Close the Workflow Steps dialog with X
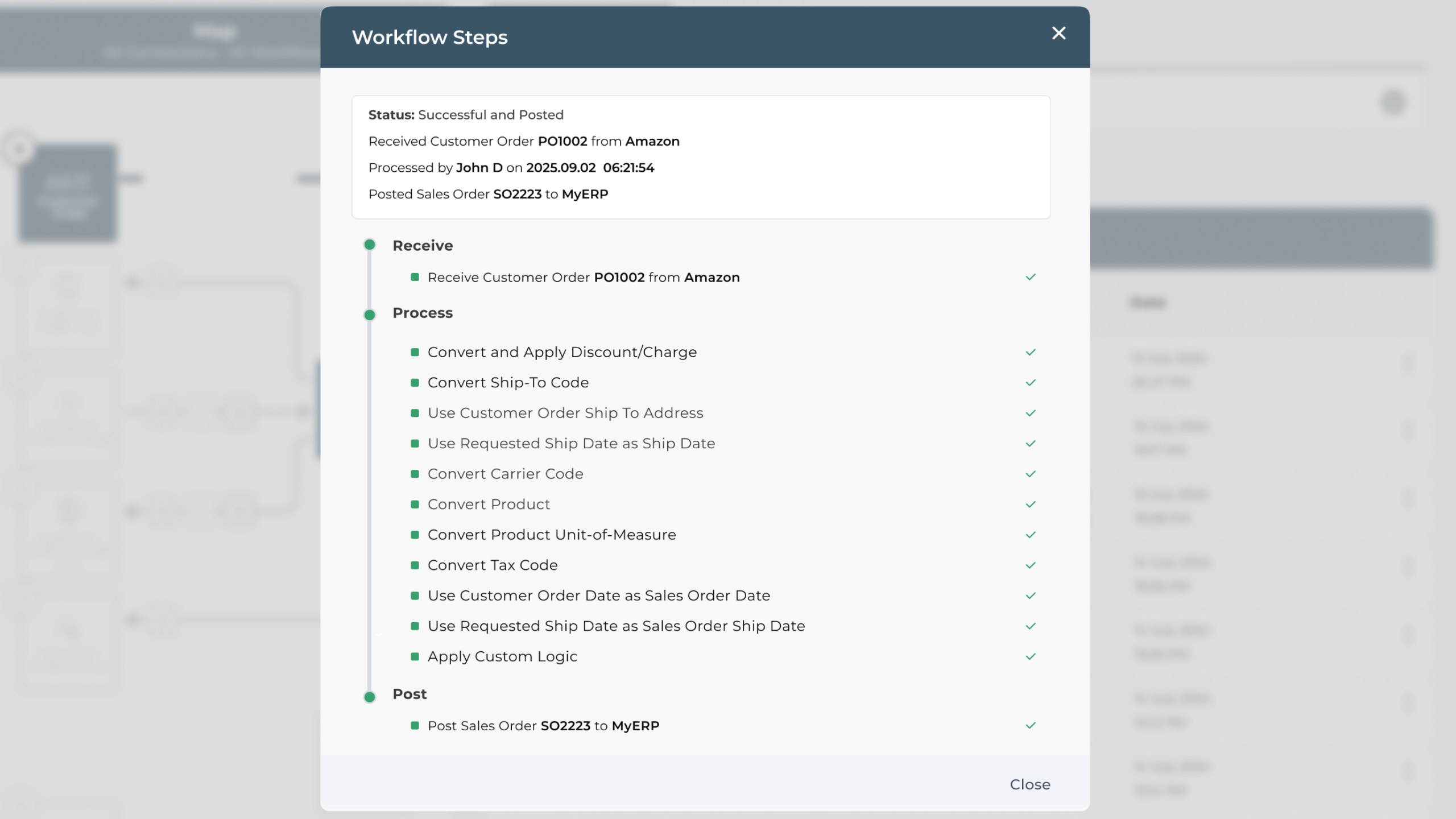Image resolution: width=1456 pixels, height=819 pixels. (1058, 33)
